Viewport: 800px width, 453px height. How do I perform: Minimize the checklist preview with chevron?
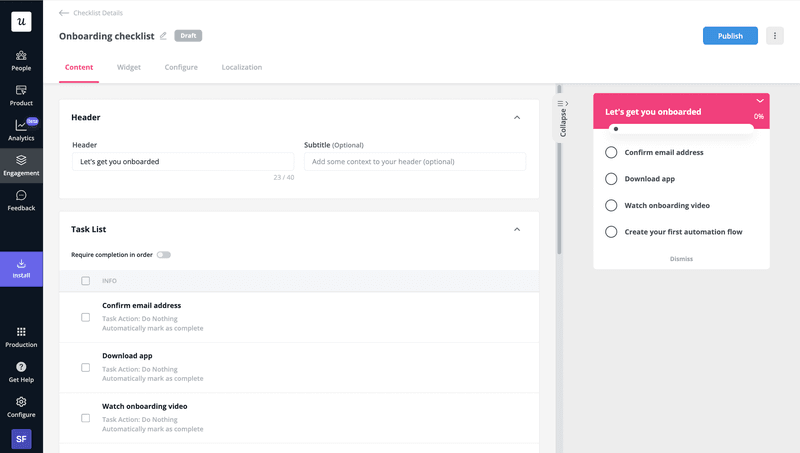[760, 100]
